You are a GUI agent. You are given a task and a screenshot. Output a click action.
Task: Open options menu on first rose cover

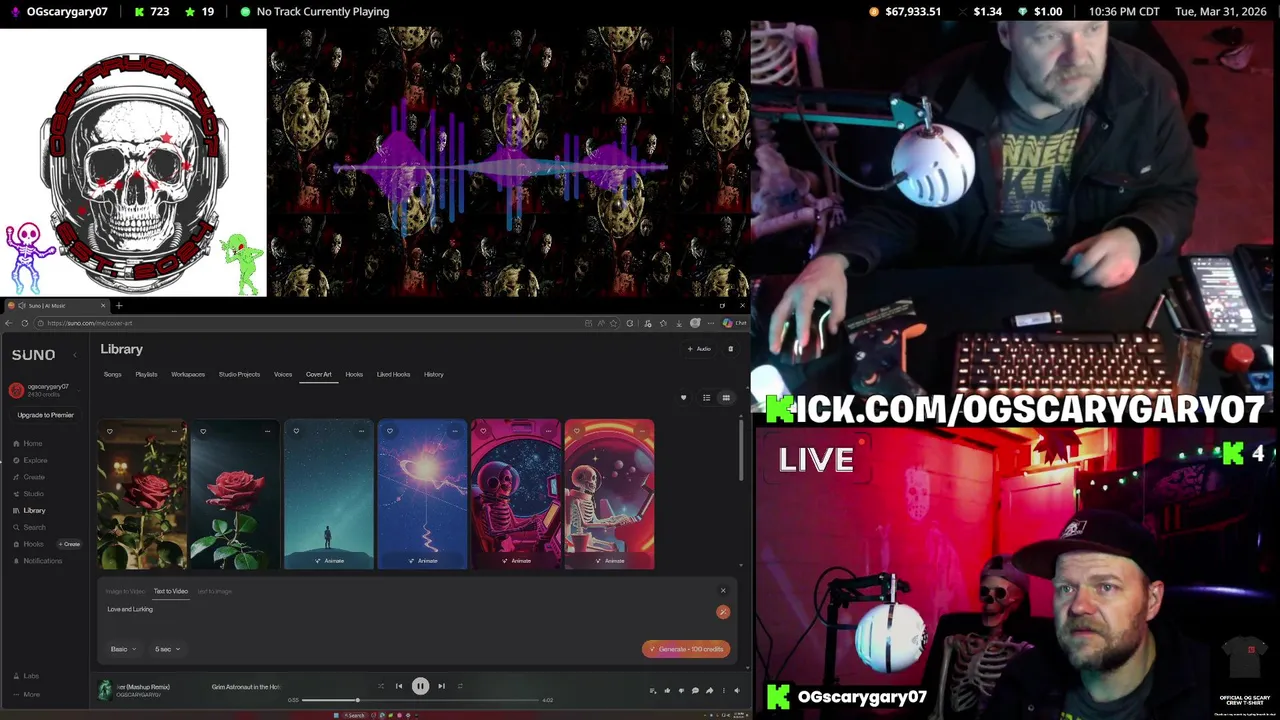174,432
